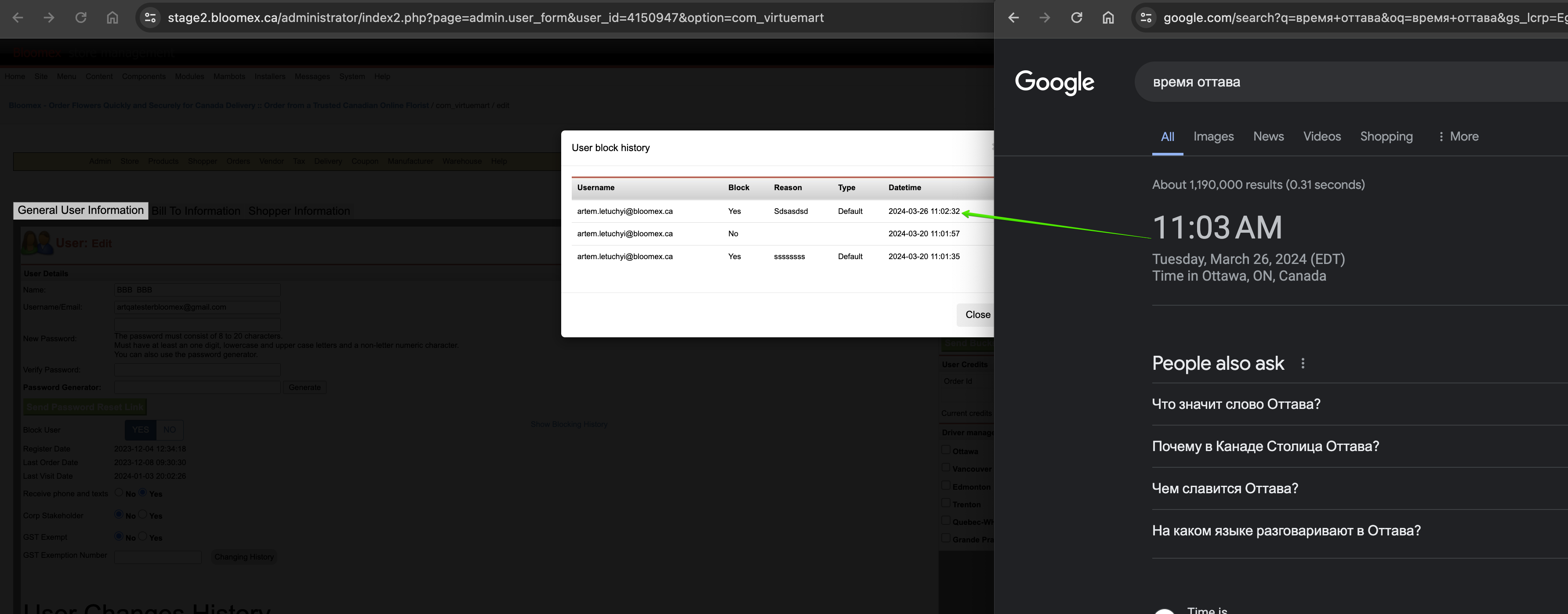The height and width of the screenshot is (614, 1568).
Task: Focus the stage2.bloomex.ca address bar
Action: tap(495, 18)
